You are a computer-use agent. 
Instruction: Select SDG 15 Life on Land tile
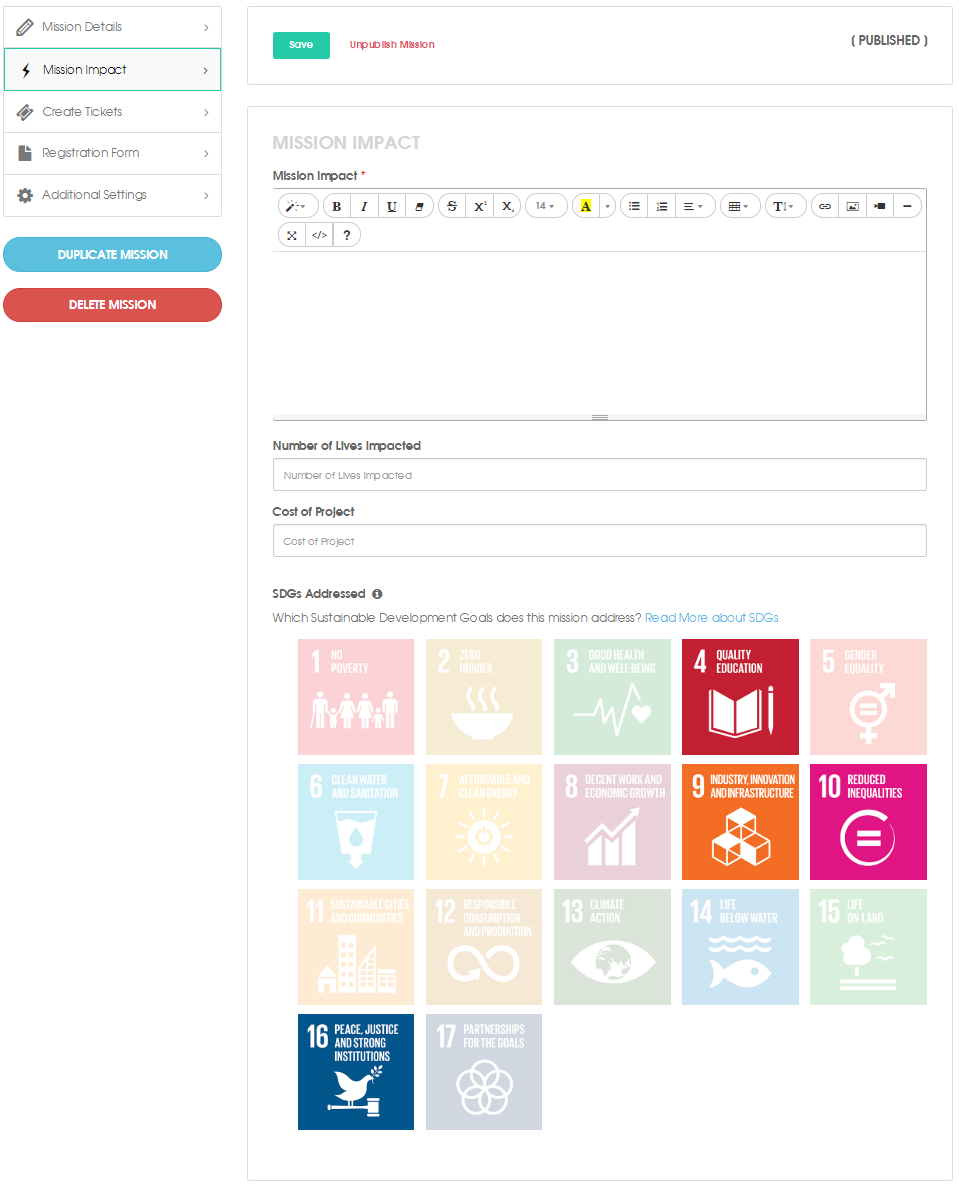[868, 947]
